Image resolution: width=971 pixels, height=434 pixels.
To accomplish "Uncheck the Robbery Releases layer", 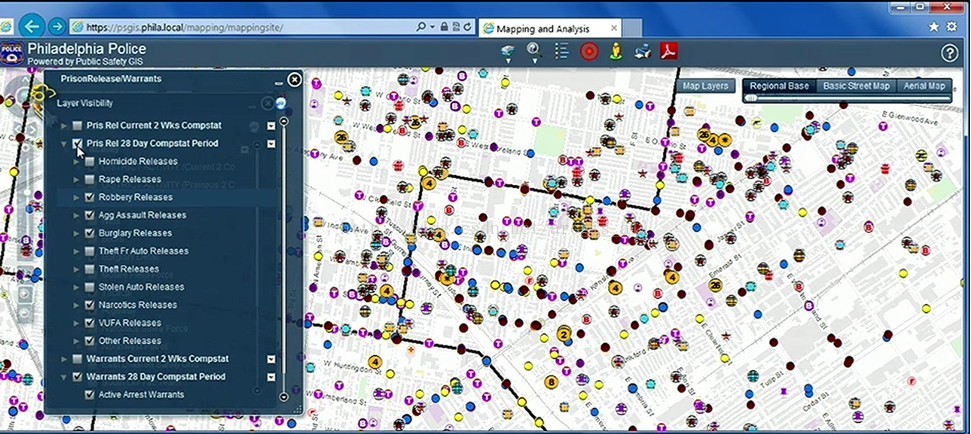I will pos(90,197).
